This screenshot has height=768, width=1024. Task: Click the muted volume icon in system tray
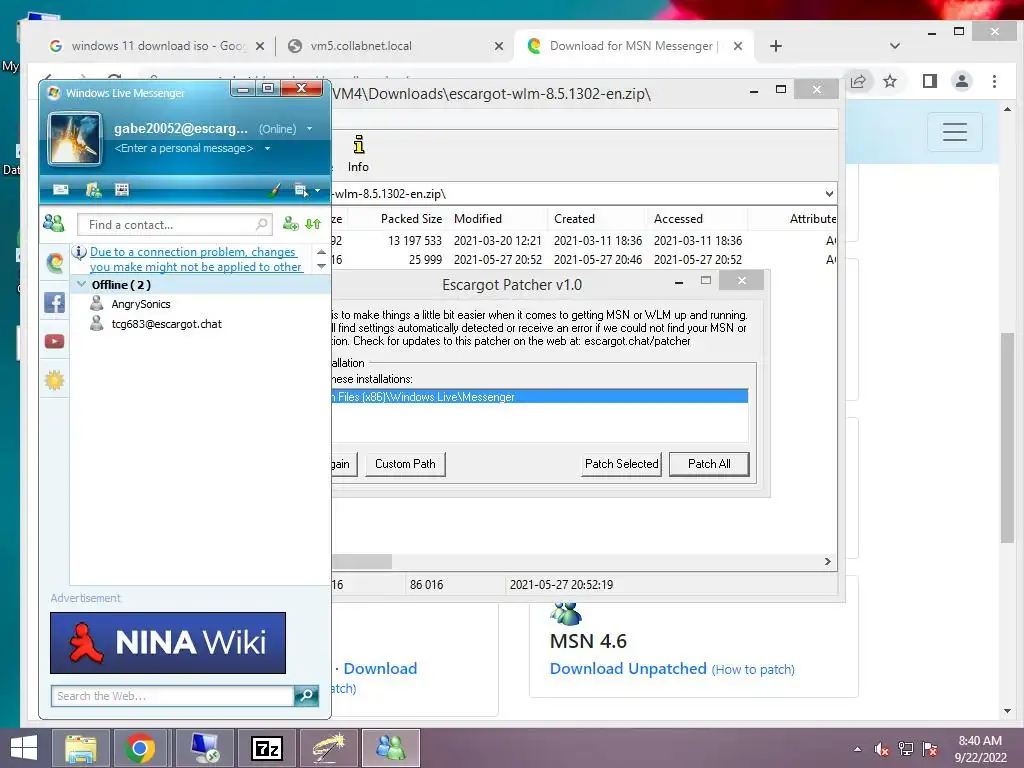tap(882, 750)
